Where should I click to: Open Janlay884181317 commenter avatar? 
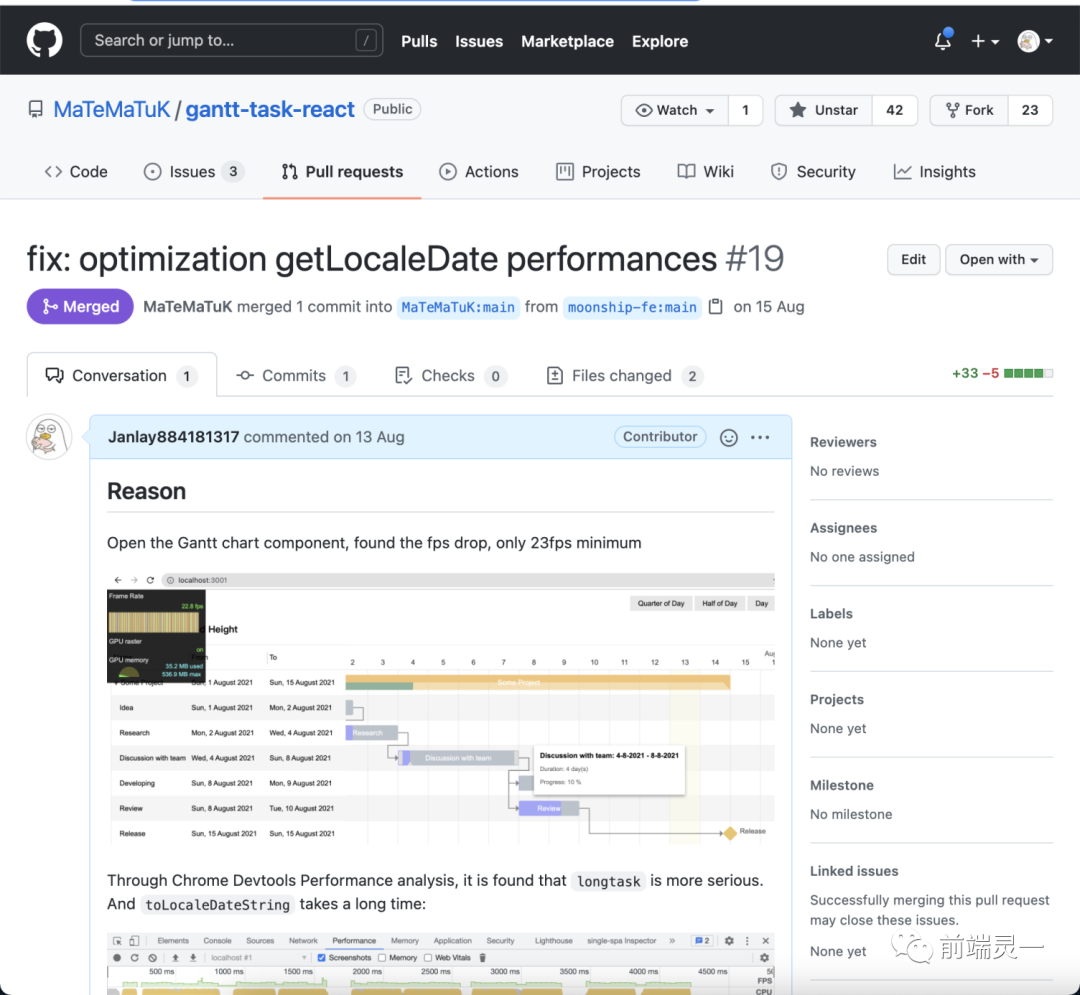pos(49,437)
